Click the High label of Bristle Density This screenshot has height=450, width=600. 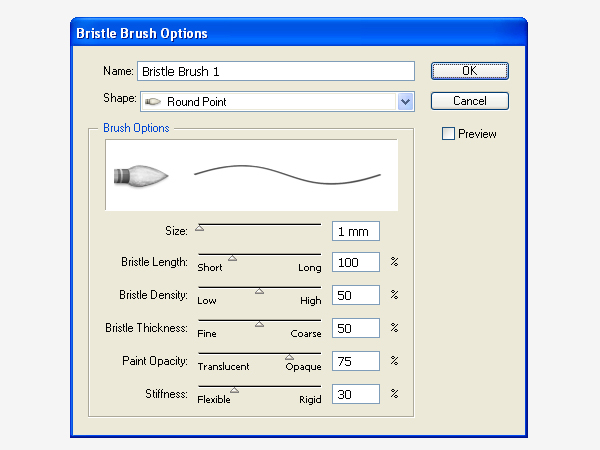(311, 301)
